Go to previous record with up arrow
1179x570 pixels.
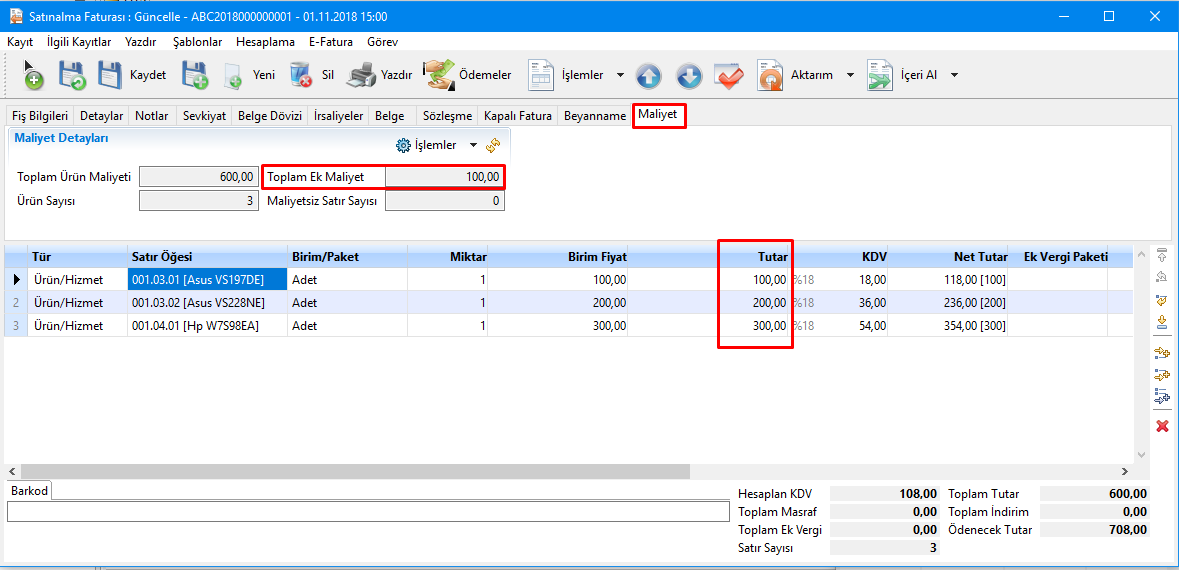648,76
